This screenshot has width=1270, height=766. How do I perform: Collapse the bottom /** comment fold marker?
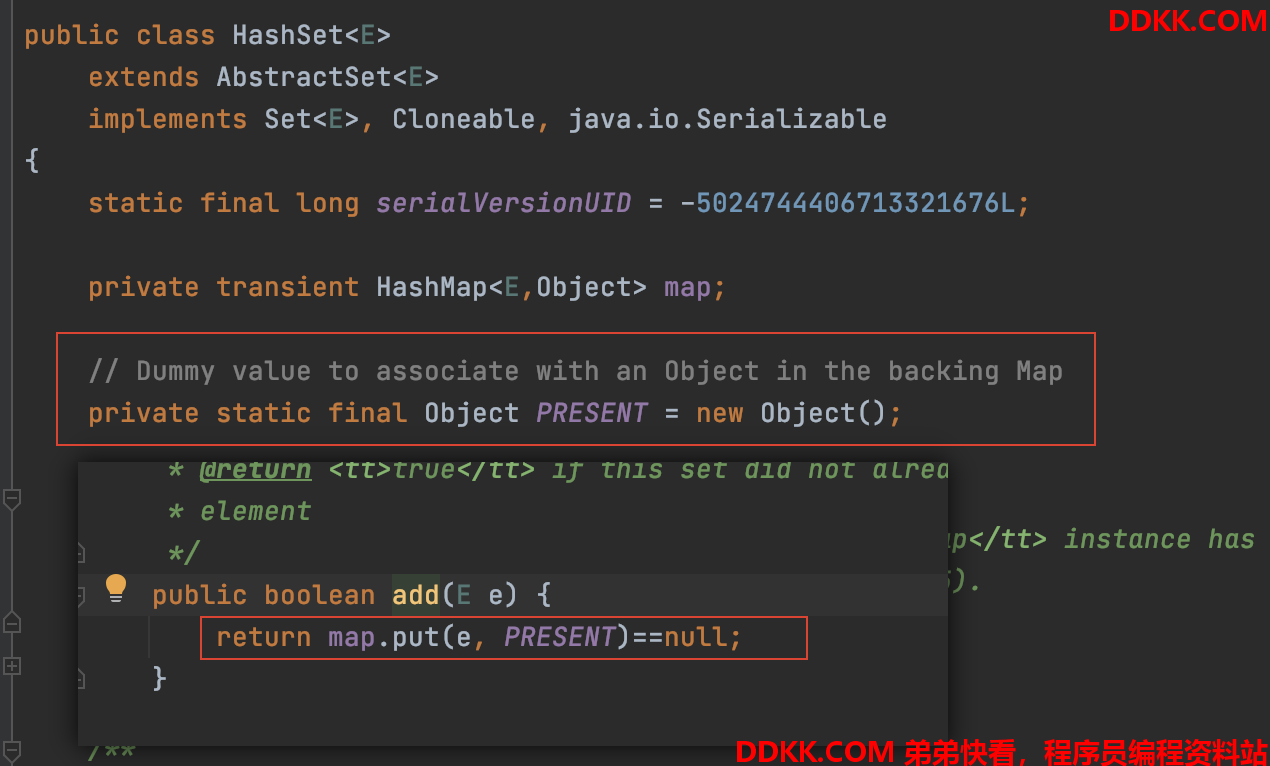tap(12, 749)
